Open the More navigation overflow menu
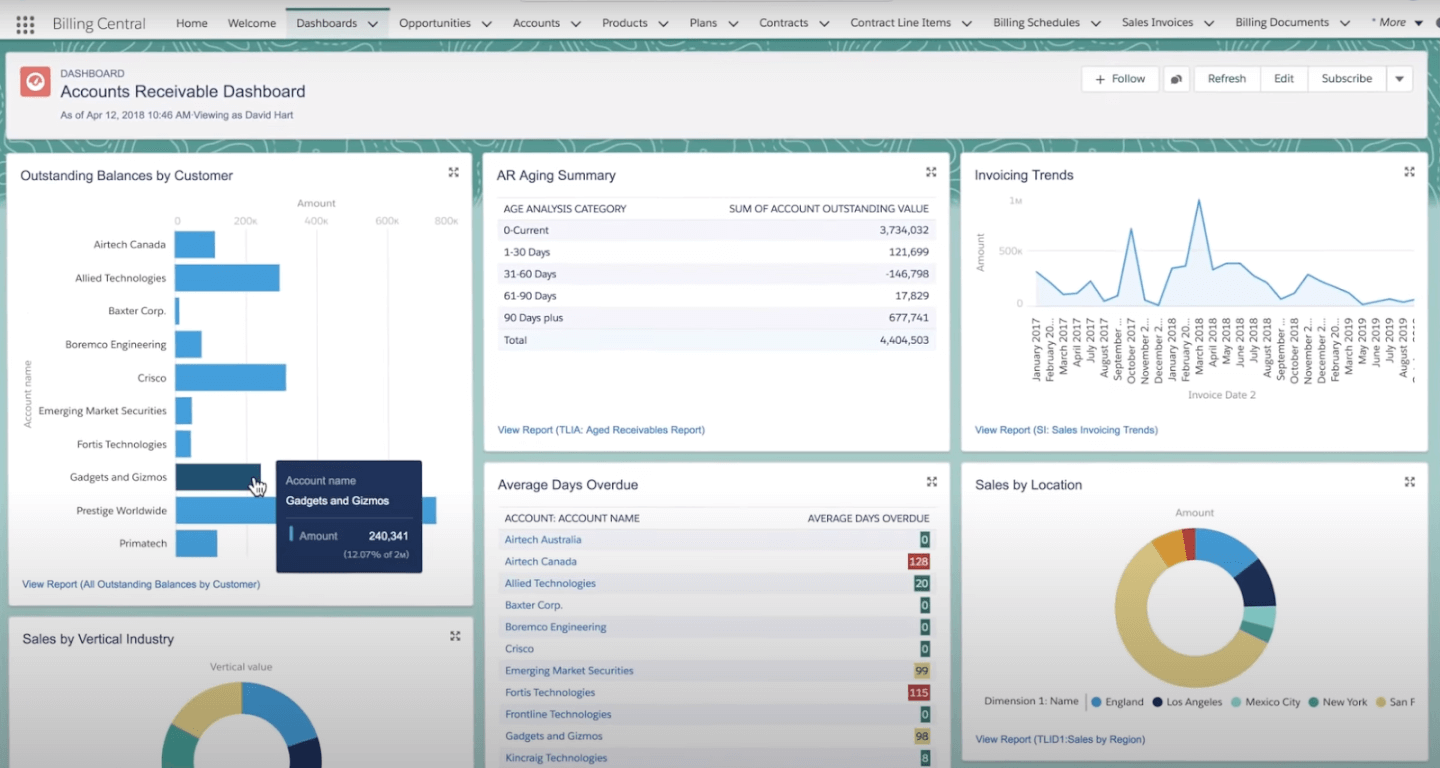The width and height of the screenshot is (1440, 768). point(1397,23)
